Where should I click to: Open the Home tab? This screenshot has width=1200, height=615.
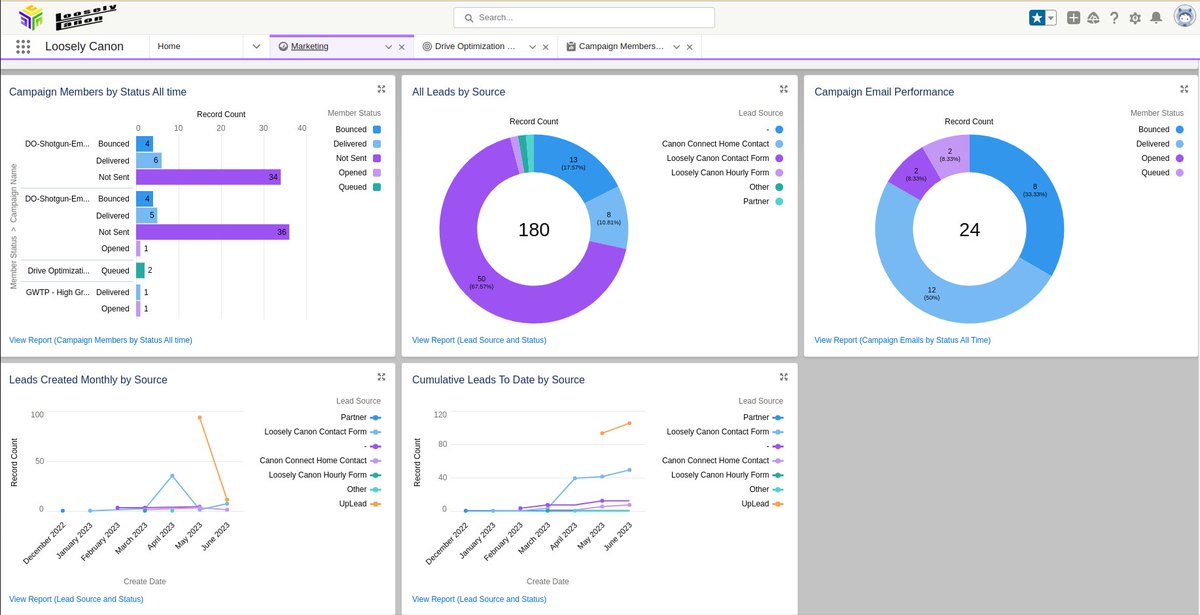(x=169, y=46)
